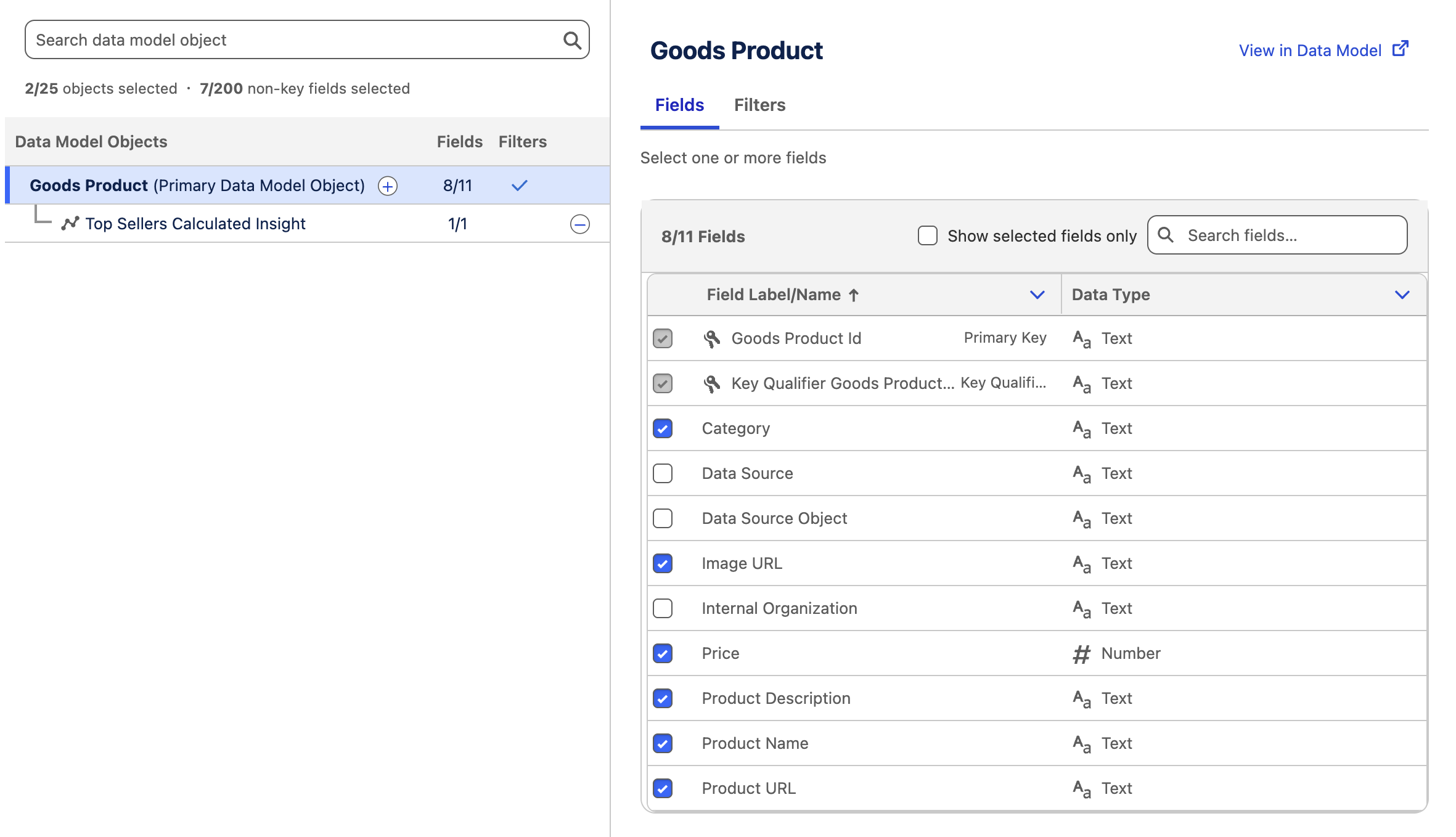Click the external link icon beside View in Data Model

pyautogui.click(x=1401, y=47)
